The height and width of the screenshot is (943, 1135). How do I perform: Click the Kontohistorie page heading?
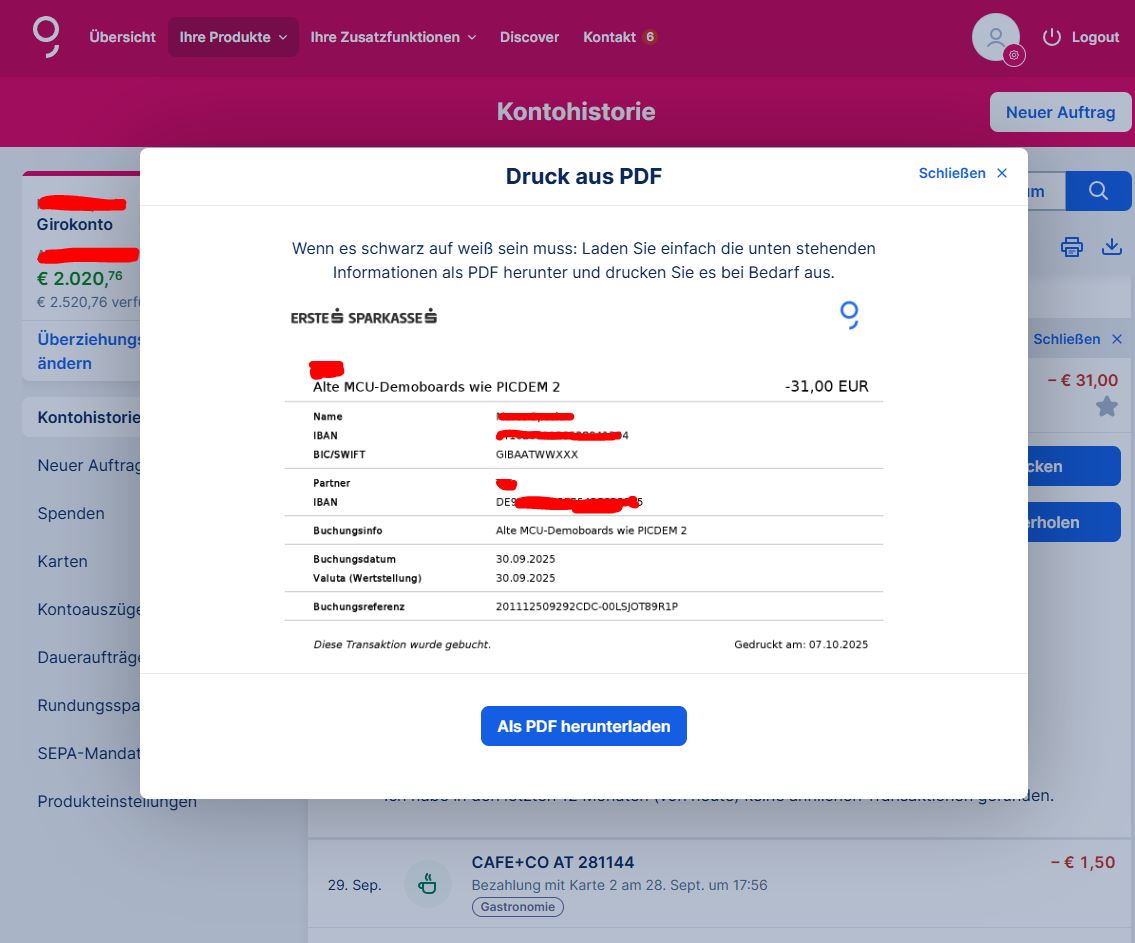(x=575, y=111)
